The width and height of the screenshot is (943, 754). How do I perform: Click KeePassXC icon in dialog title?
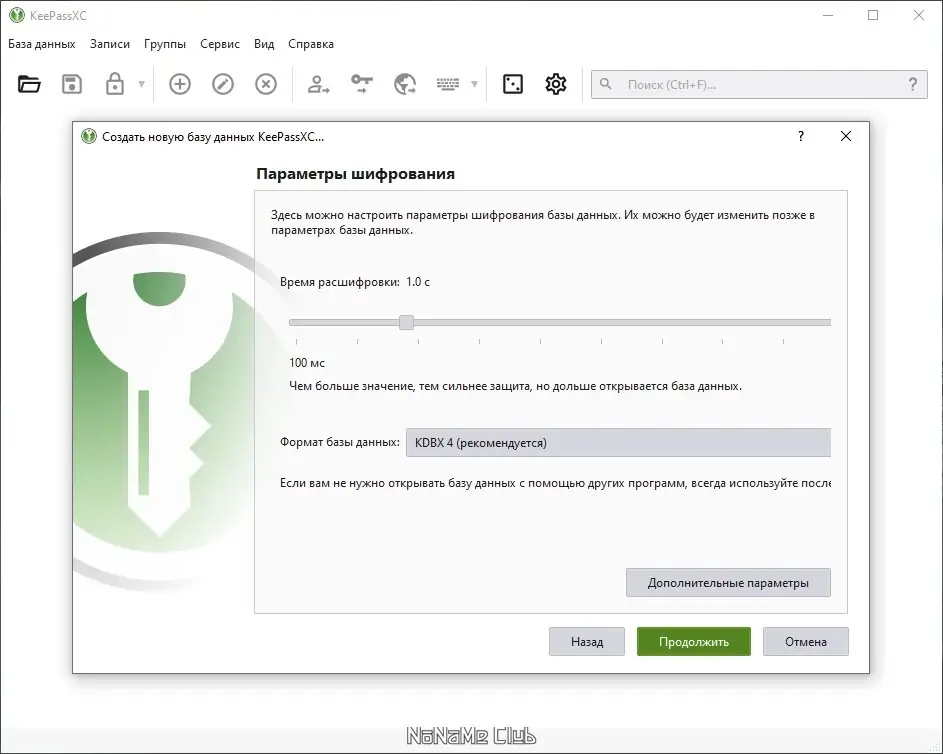tap(89, 136)
